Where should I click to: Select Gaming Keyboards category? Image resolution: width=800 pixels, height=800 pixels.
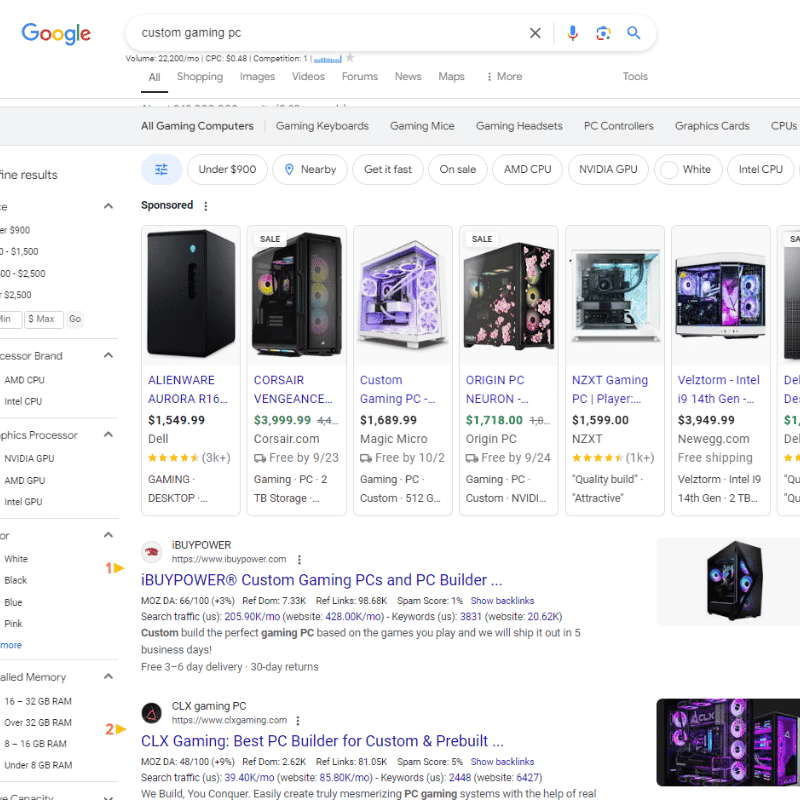[x=322, y=126]
